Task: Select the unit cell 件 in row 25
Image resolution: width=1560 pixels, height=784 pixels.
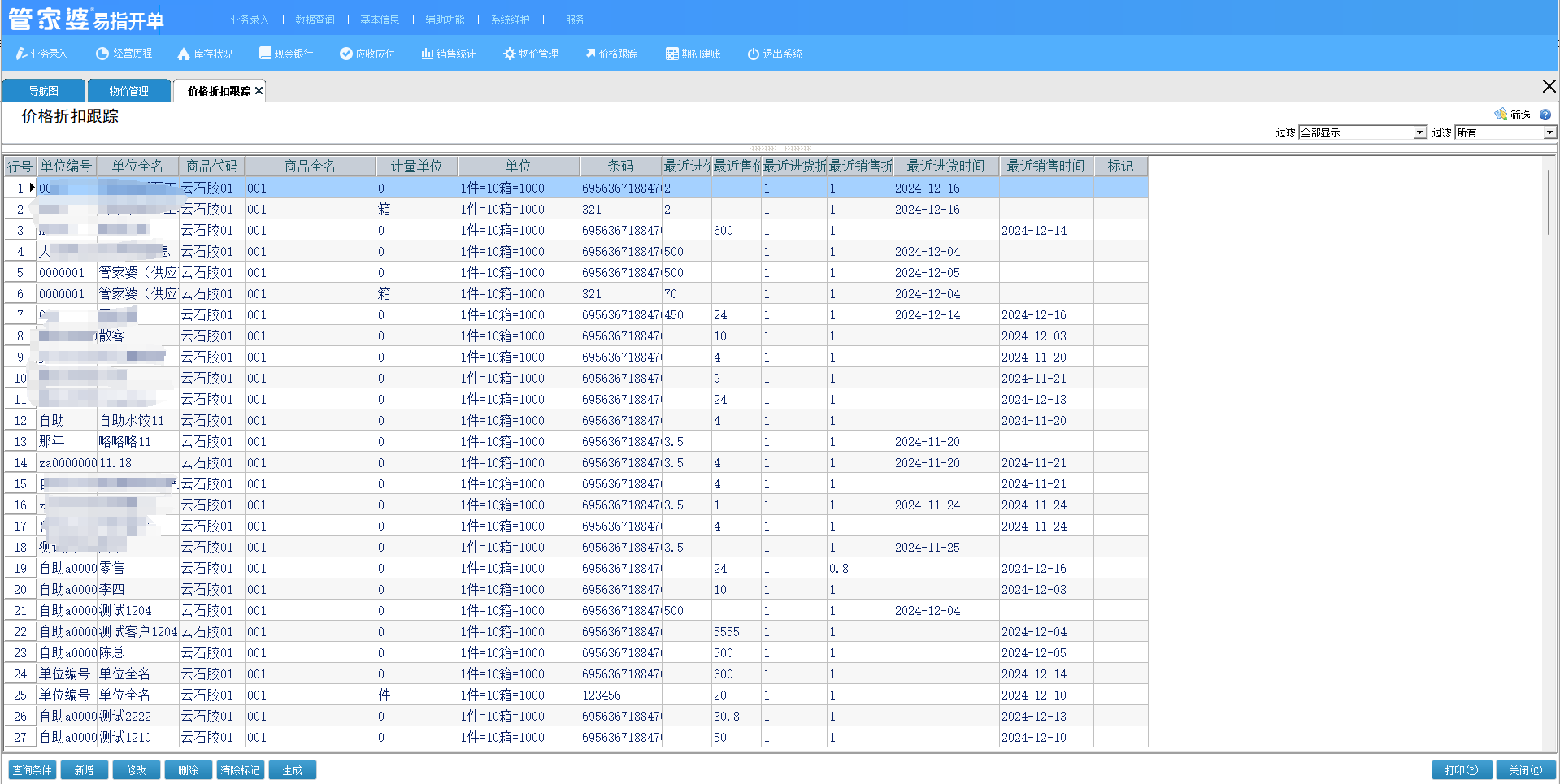Action: pyautogui.click(x=416, y=695)
